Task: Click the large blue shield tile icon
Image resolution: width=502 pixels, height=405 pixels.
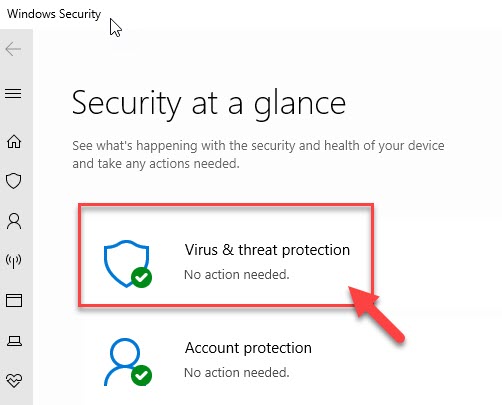Action: (127, 263)
